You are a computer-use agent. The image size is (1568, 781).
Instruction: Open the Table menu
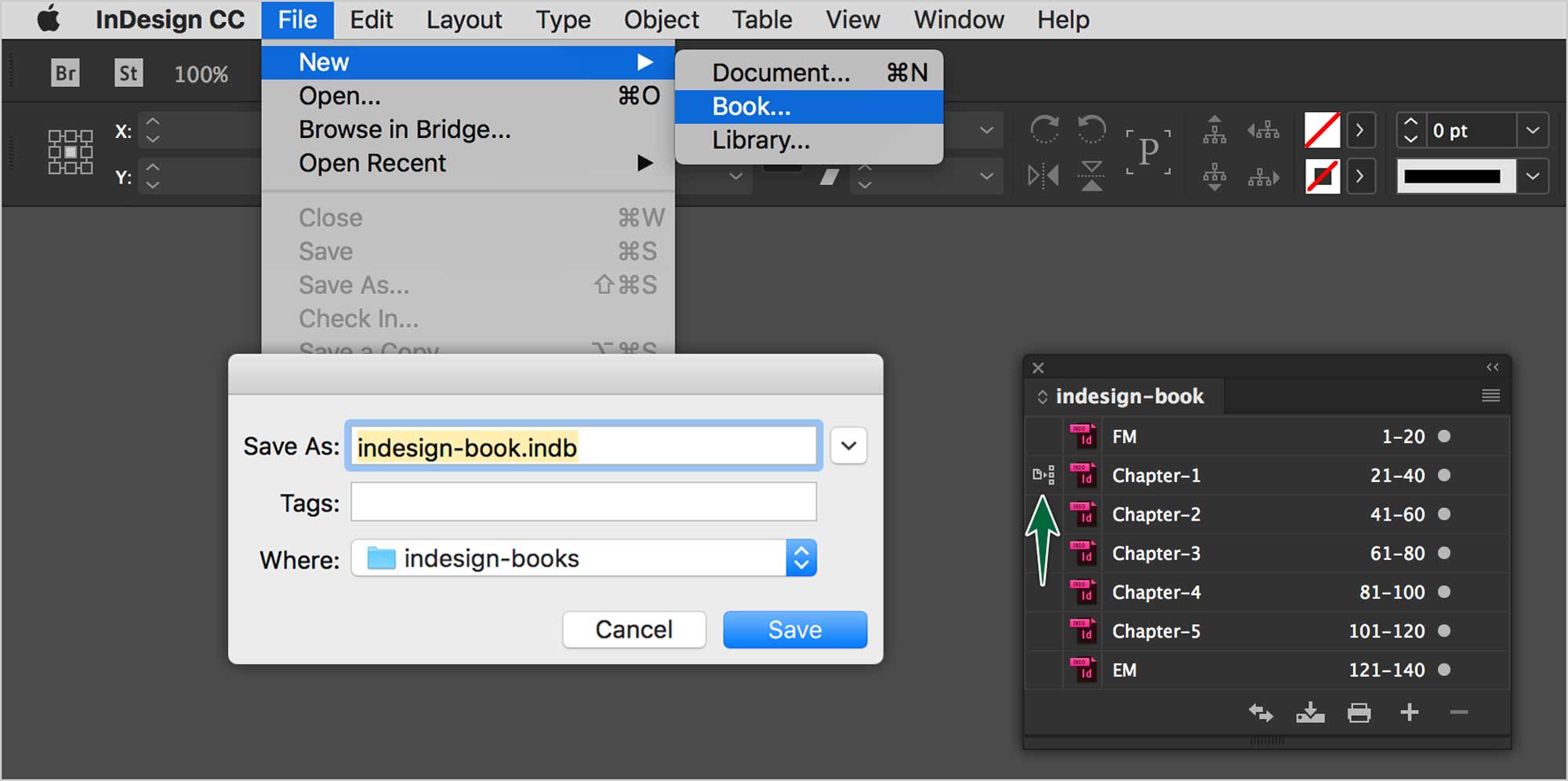[x=761, y=20]
